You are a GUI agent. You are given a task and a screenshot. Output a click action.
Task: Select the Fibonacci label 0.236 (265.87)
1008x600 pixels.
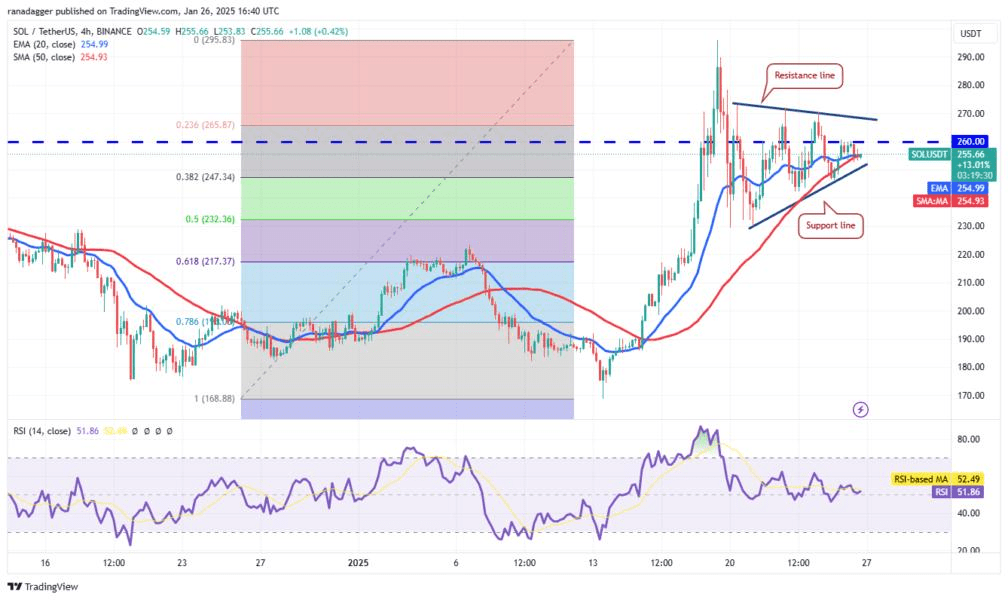pos(206,125)
